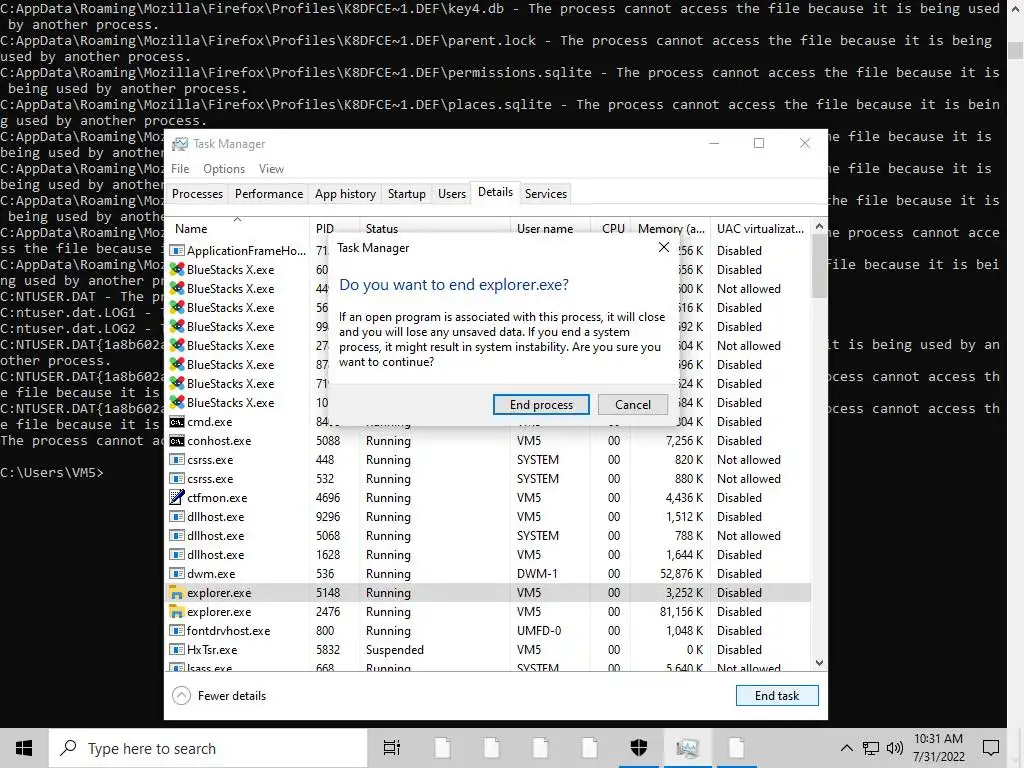Click the ctfmon.exe pen icon

pos(176,497)
